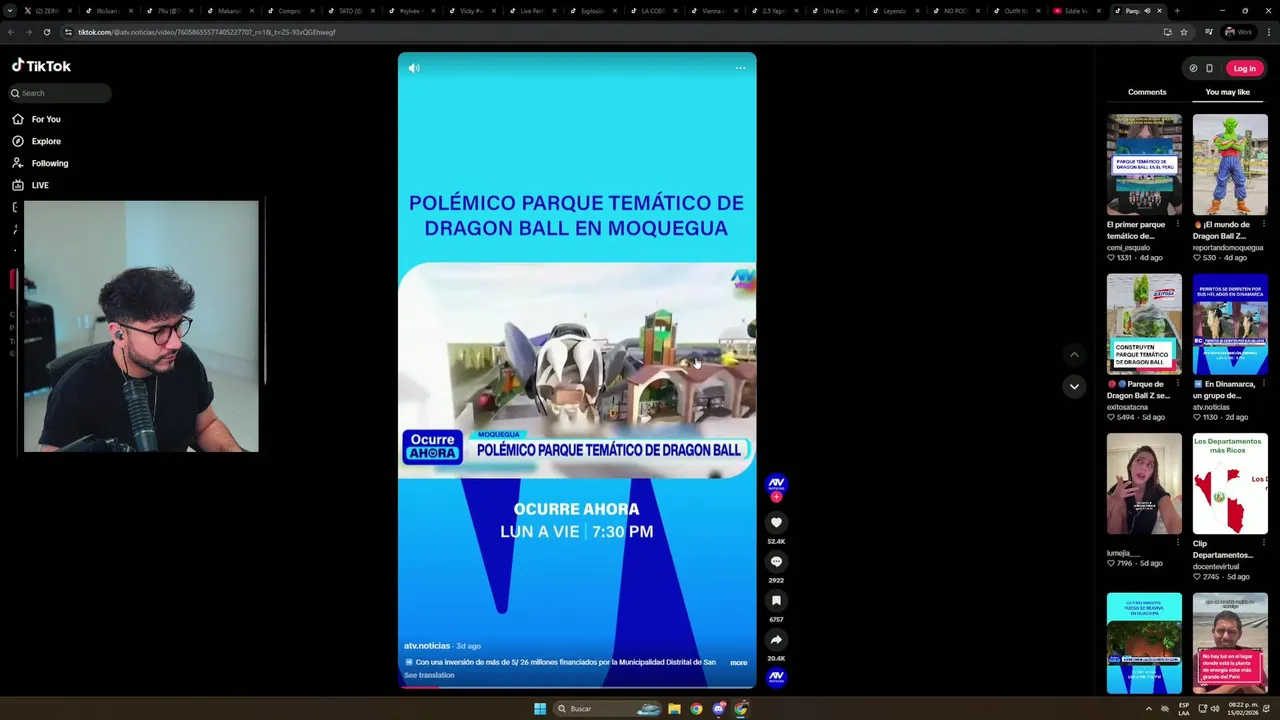Open the Explore page
Viewport: 1280px width, 720px height.
point(37,141)
